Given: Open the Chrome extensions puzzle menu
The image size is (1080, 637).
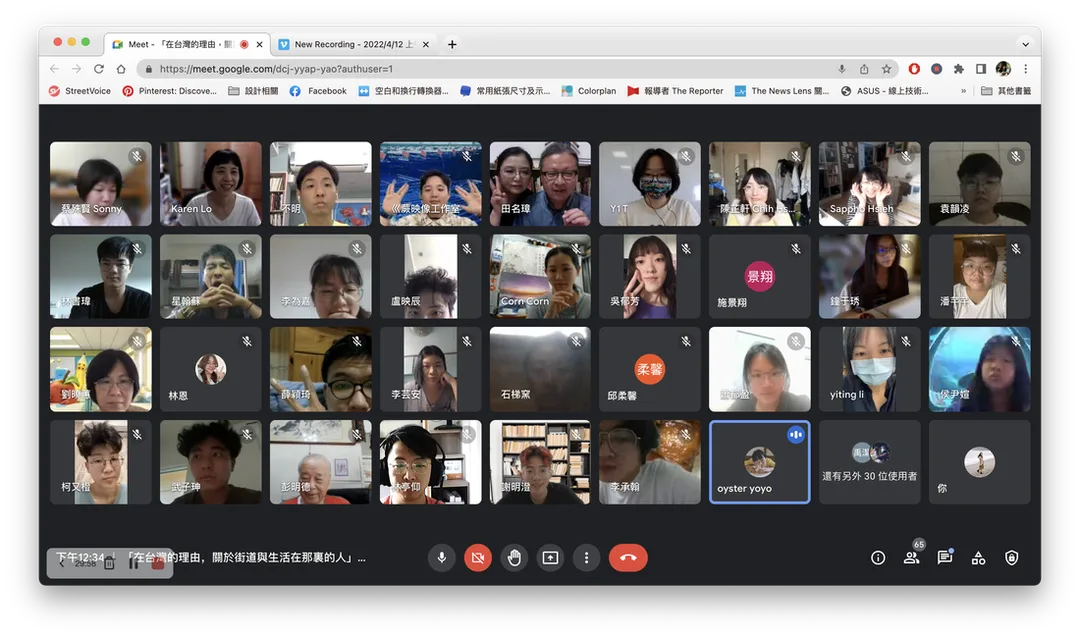Looking at the screenshot, I should [959, 69].
